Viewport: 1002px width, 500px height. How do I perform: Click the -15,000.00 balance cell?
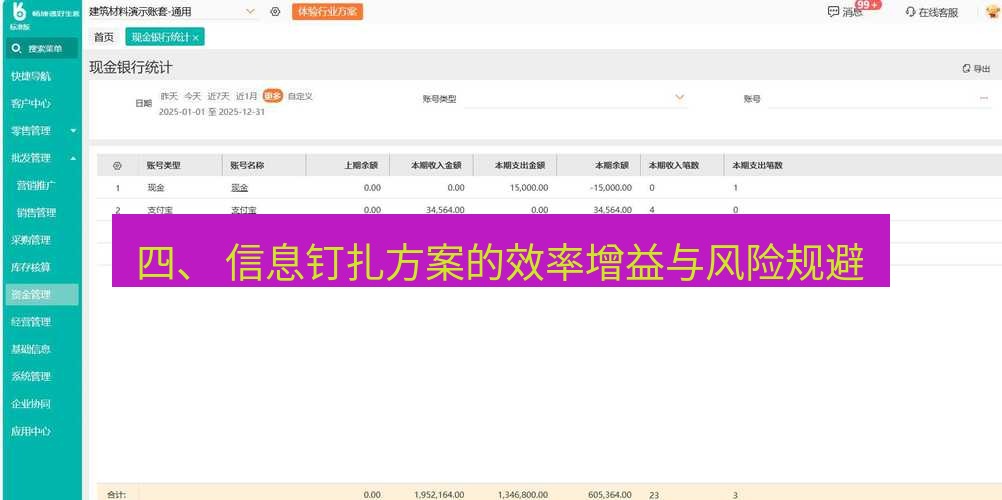coord(609,188)
